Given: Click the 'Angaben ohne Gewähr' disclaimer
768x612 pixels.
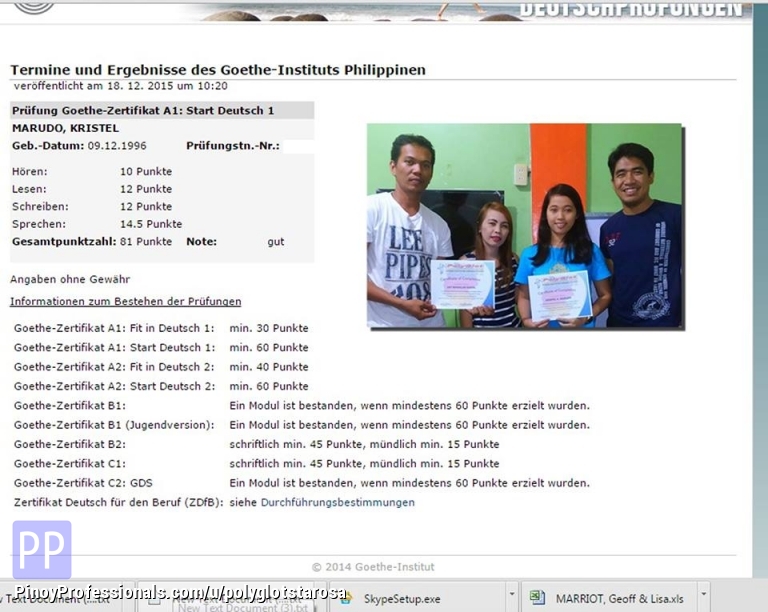Looking at the screenshot, I should (70, 280).
